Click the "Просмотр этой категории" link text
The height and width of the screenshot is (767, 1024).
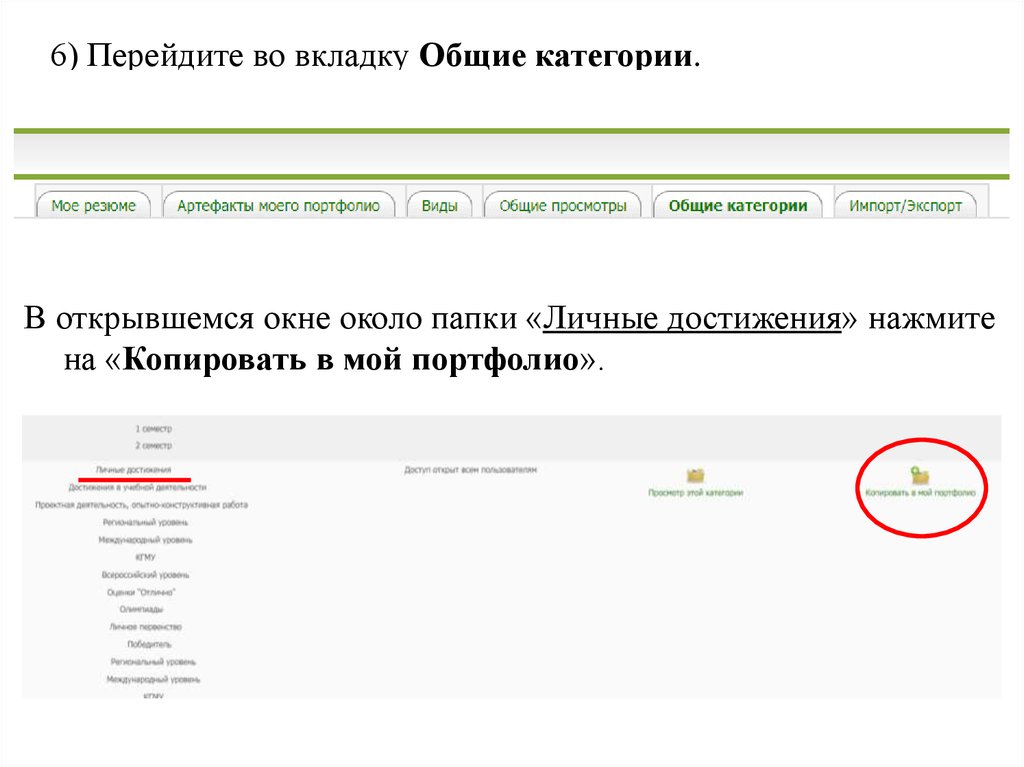[695, 493]
